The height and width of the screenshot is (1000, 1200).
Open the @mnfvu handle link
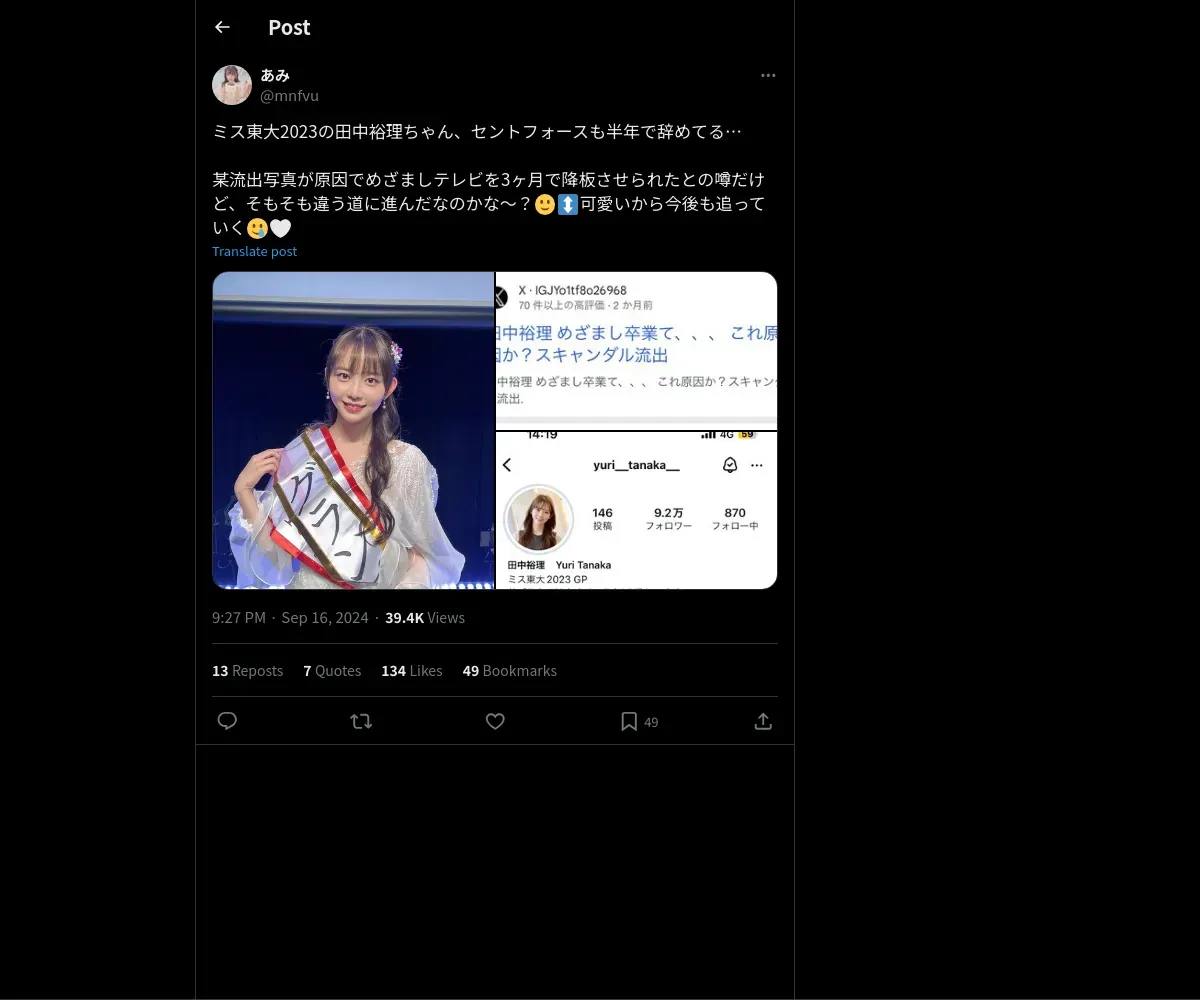(x=289, y=96)
